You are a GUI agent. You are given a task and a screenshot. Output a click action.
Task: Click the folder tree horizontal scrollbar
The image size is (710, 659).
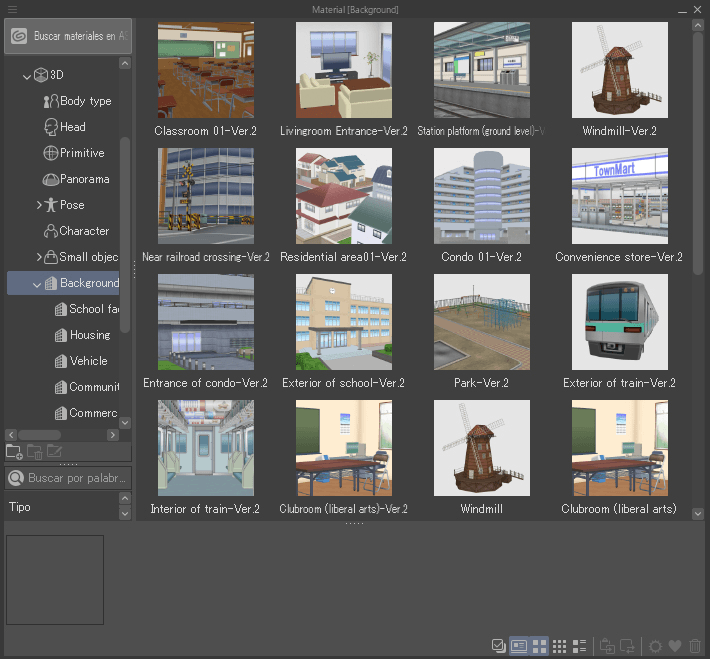tap(40, 435)
